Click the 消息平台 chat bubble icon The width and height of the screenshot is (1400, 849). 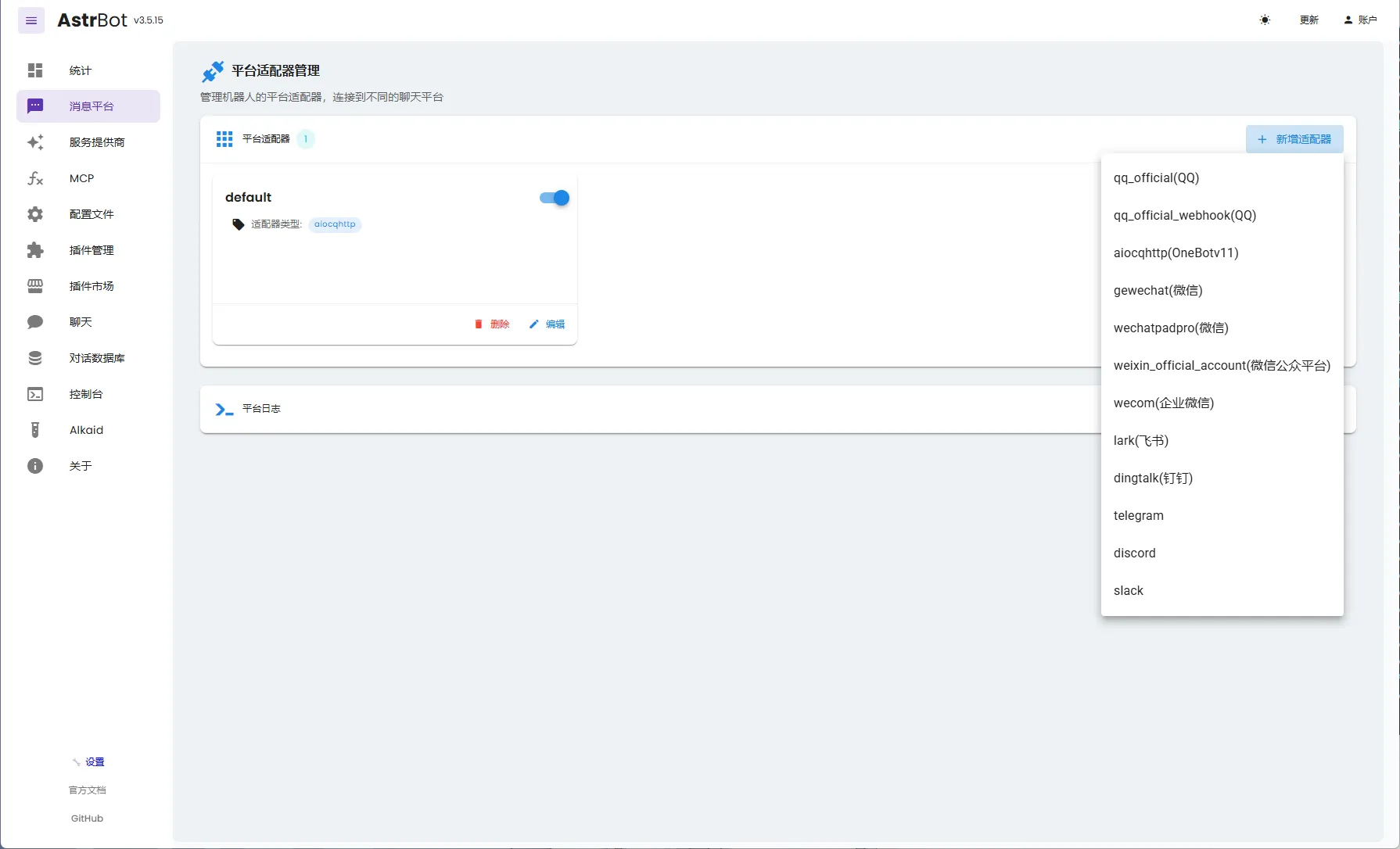(x=35, y=106)
